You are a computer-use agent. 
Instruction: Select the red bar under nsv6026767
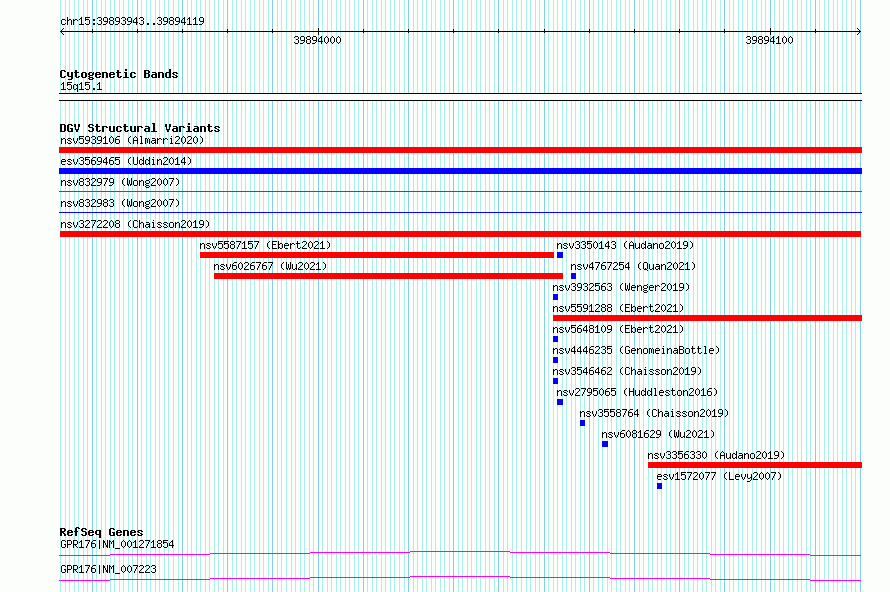pos(388,276)
